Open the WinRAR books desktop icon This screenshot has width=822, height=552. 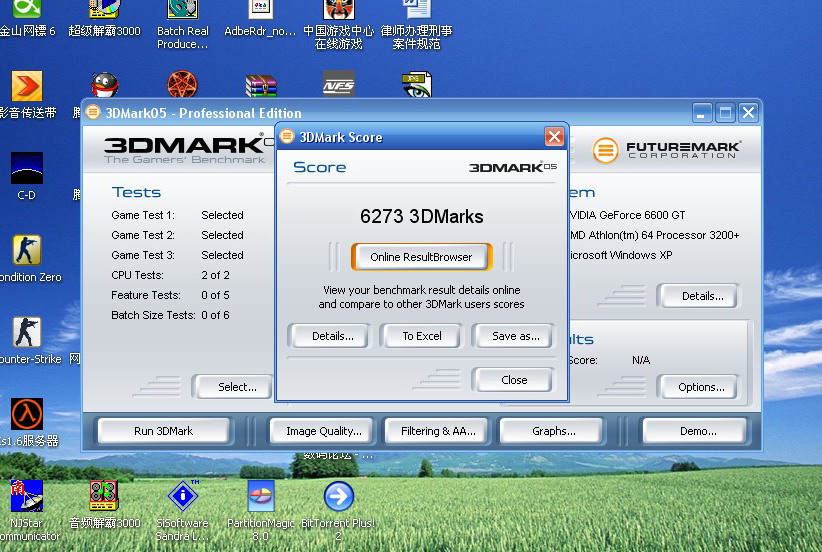[x=261, y=85]
